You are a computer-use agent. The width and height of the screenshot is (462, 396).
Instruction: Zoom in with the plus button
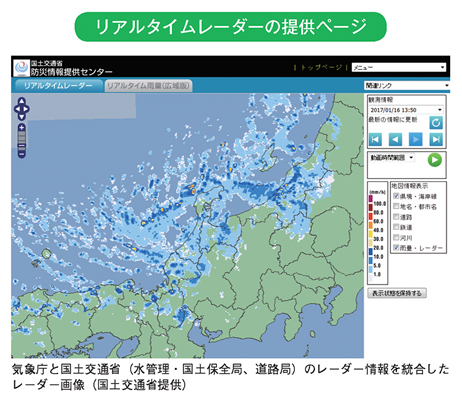(22, 127)
